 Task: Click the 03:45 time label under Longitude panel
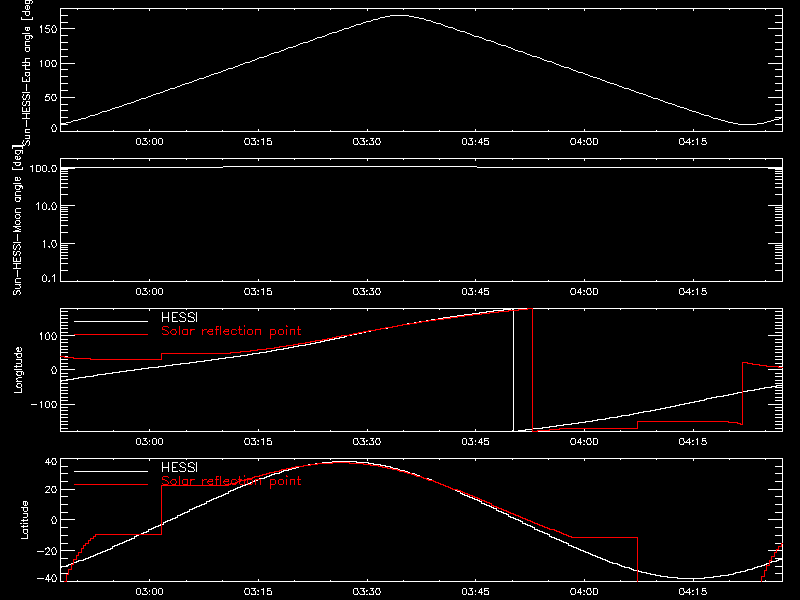(x=475, y=441)
